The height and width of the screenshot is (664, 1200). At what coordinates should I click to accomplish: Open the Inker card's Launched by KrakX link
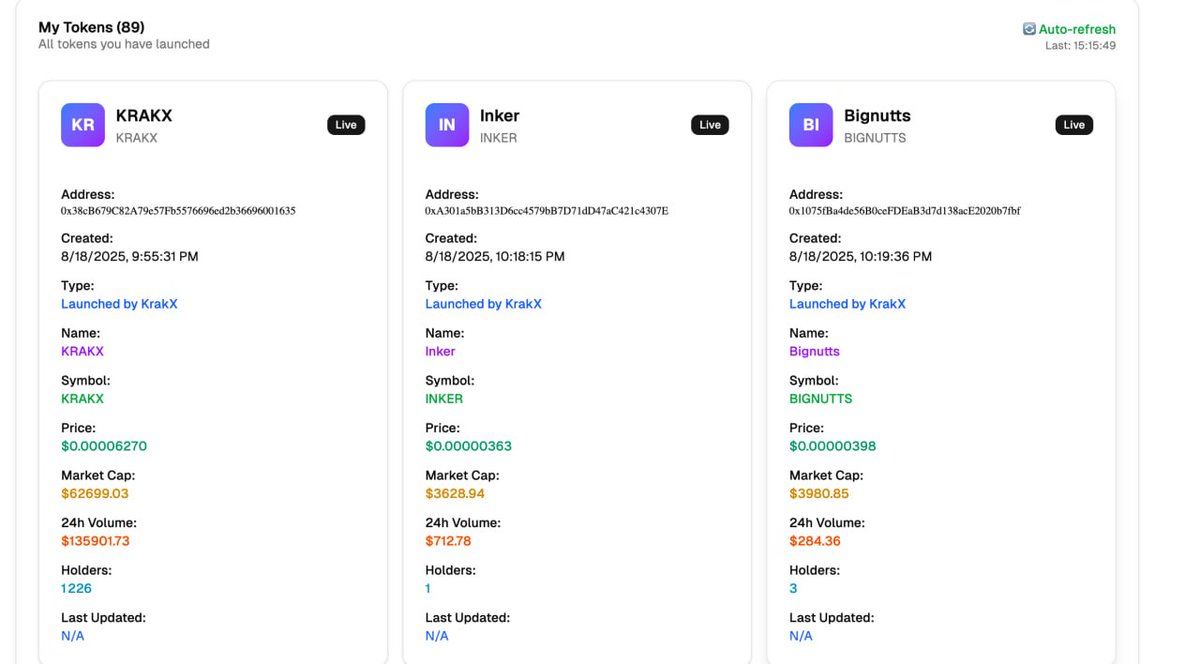[x=483, y=304]
